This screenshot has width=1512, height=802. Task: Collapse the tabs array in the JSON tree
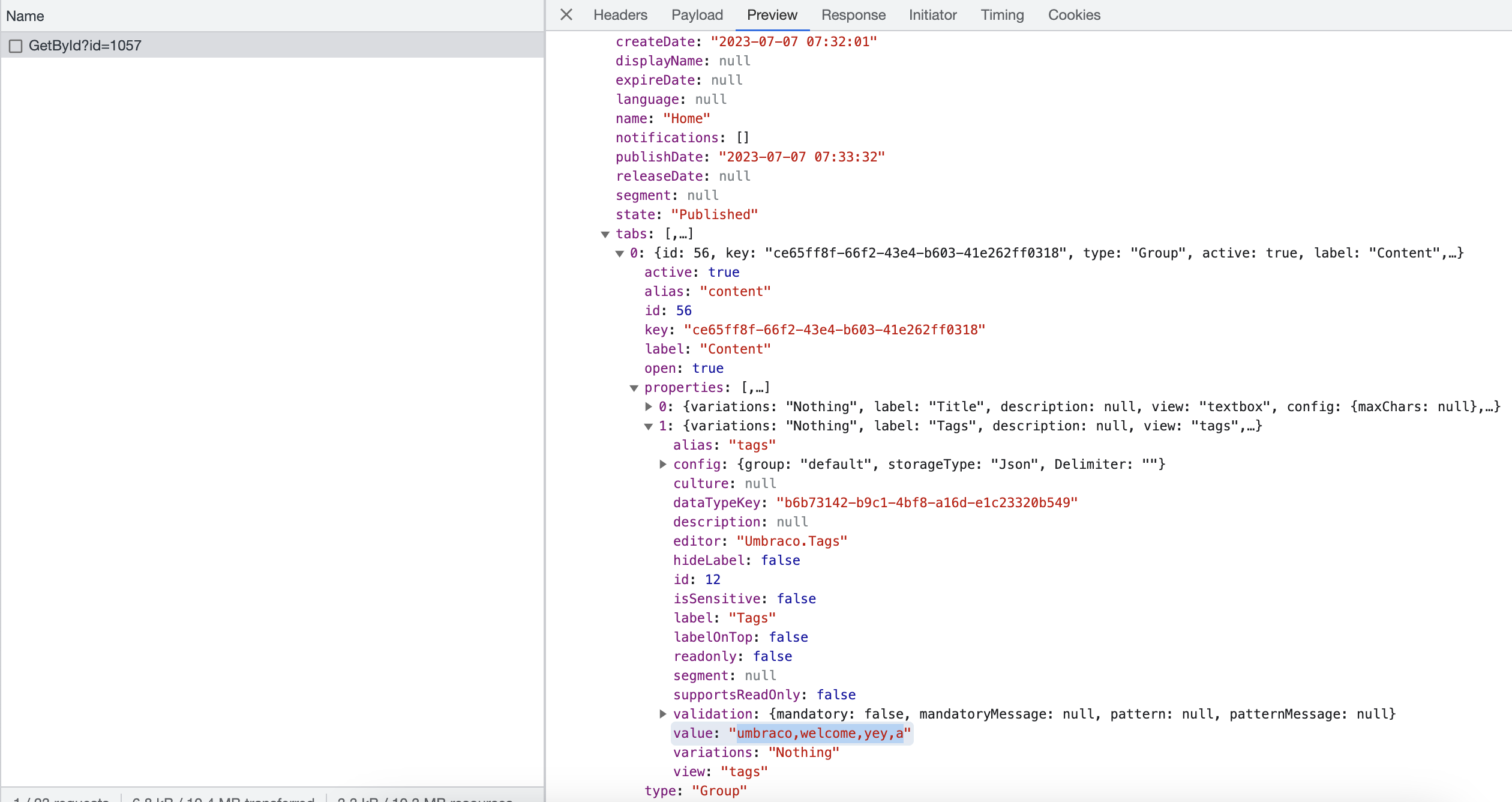tap(606, 234)
